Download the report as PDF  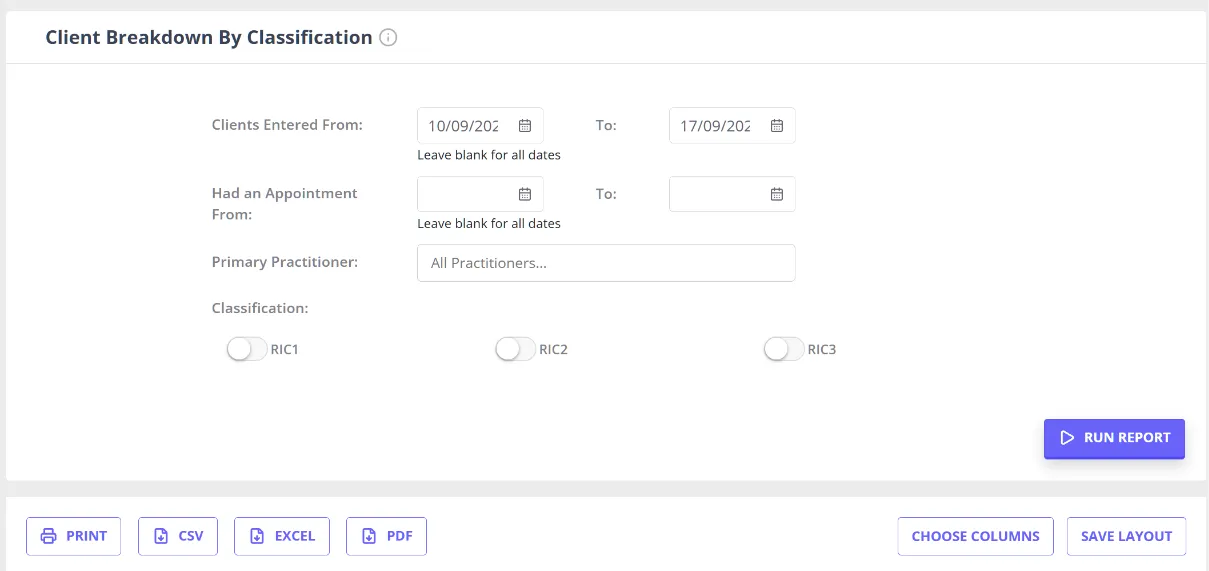[386, 536]
